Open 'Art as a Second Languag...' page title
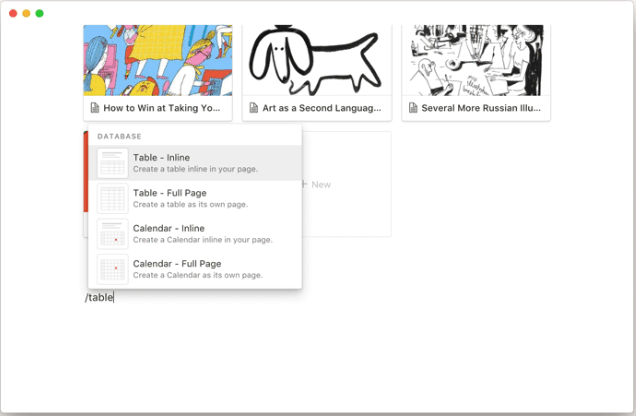Image resolution: width=636 pixels, height=416 pixels. 322,108
